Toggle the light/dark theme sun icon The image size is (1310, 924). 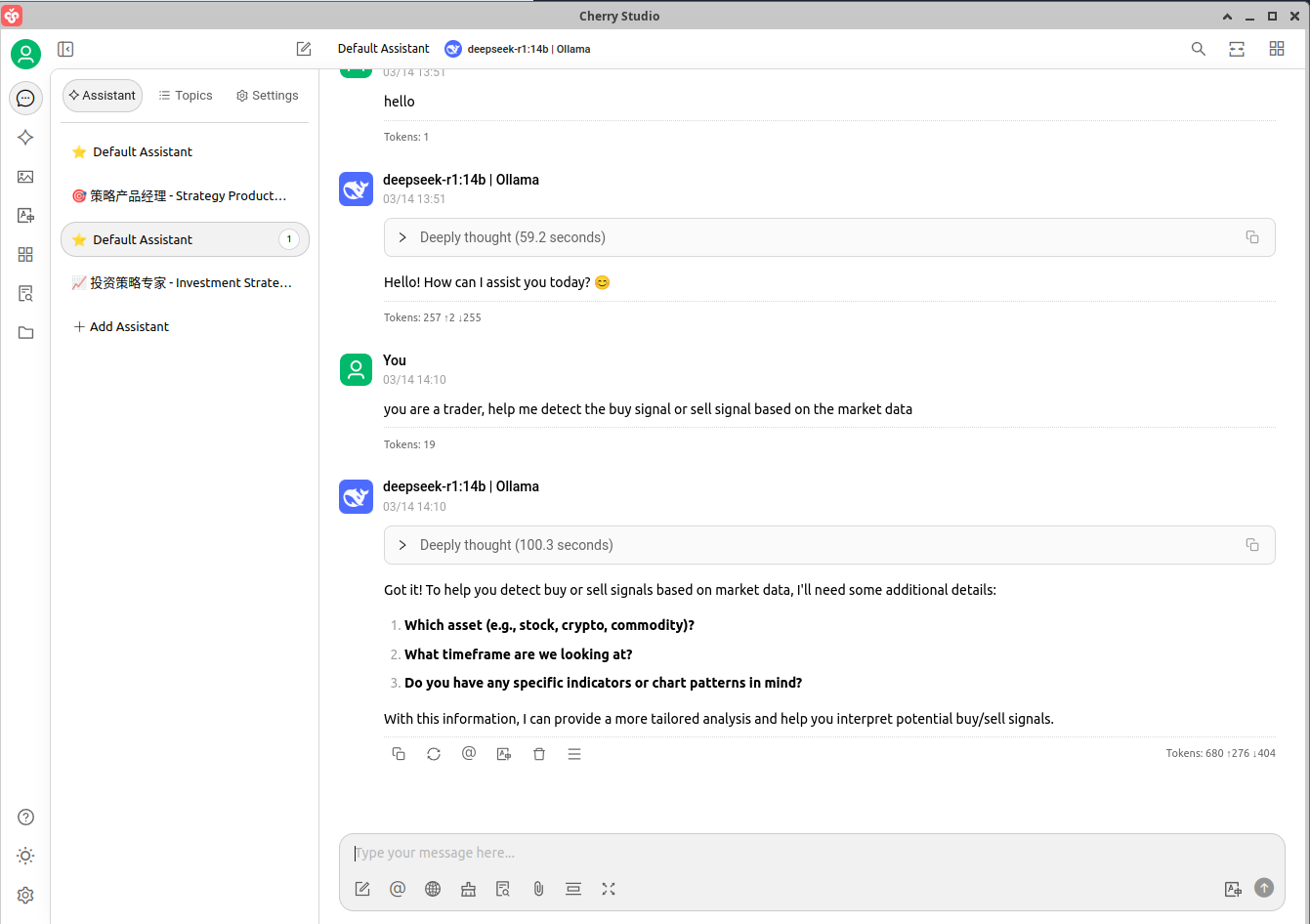(x=26, y=857)
